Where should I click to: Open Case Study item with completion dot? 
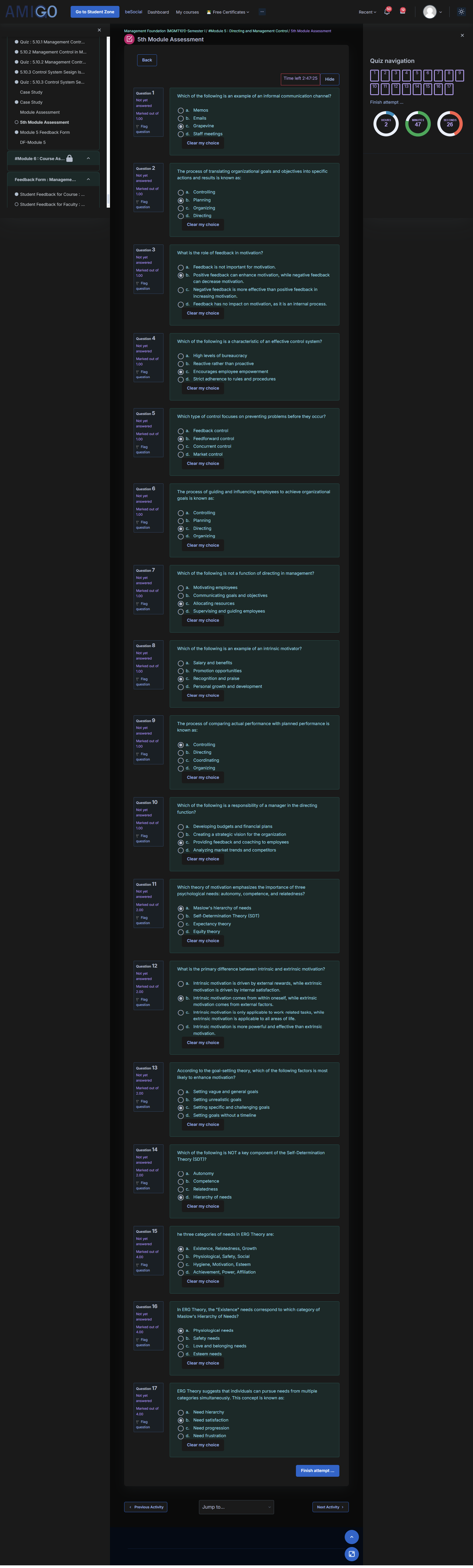pos(31,102)
